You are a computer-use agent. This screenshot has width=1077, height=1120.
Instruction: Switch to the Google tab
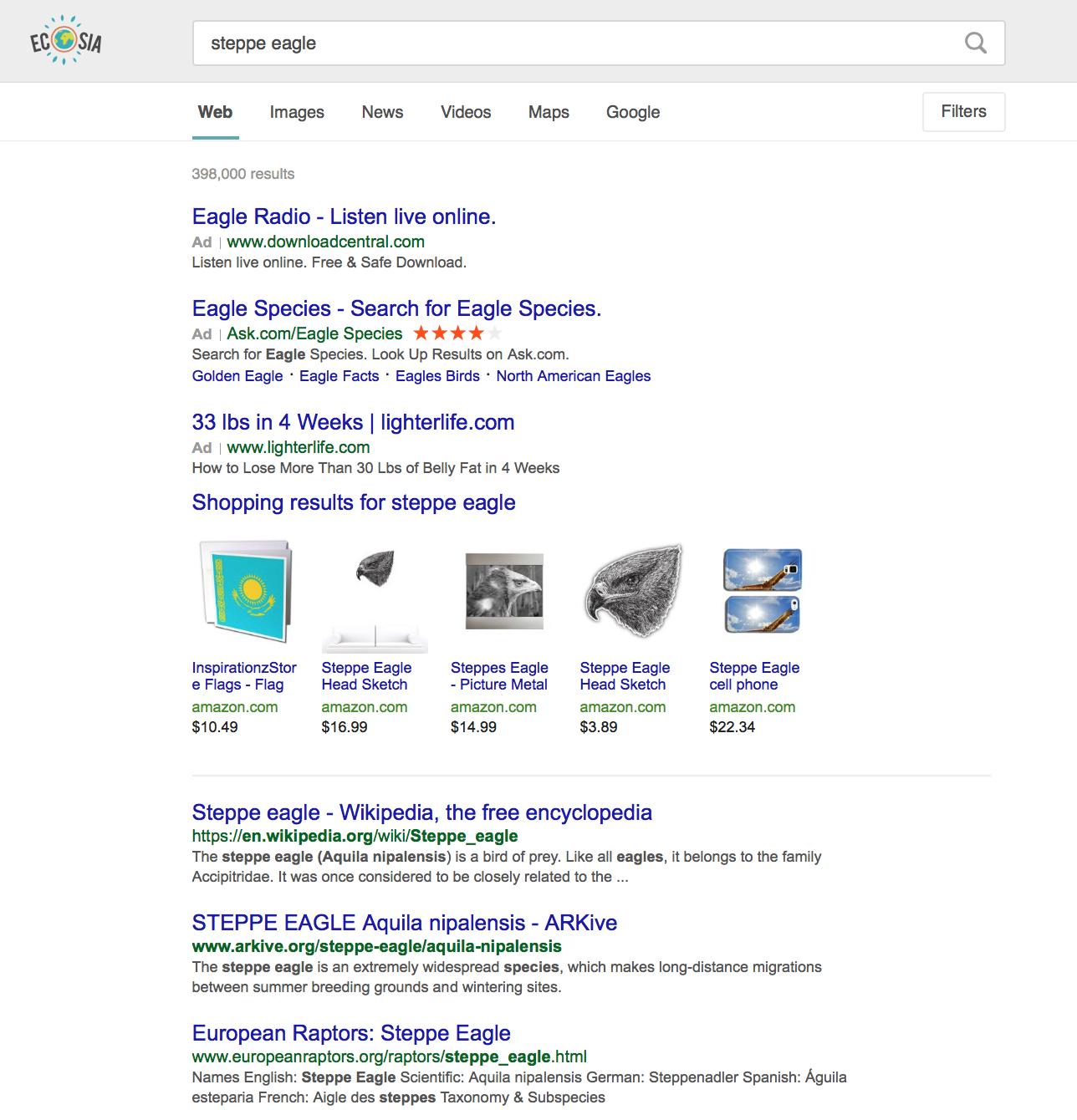(633, 112)
